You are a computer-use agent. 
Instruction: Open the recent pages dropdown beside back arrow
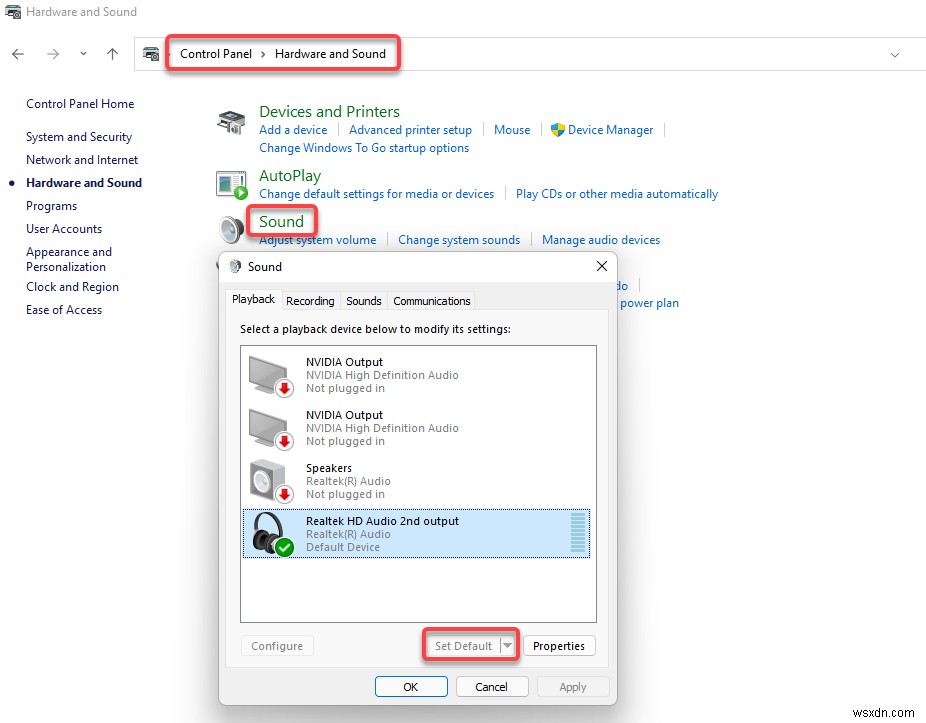pyautogui.click(x=83, y=54)
